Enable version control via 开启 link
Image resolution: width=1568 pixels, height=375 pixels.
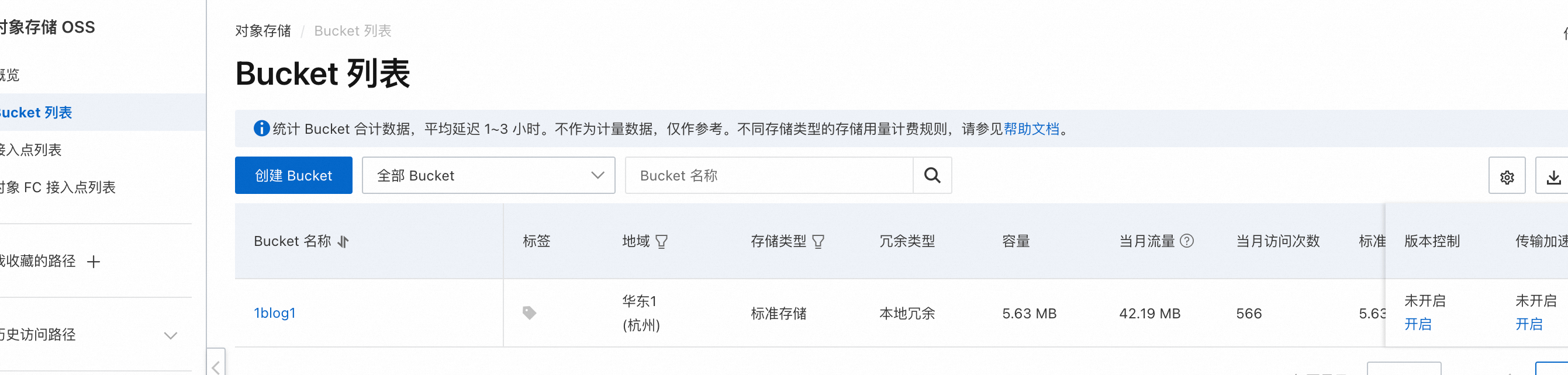(1418, 325)
